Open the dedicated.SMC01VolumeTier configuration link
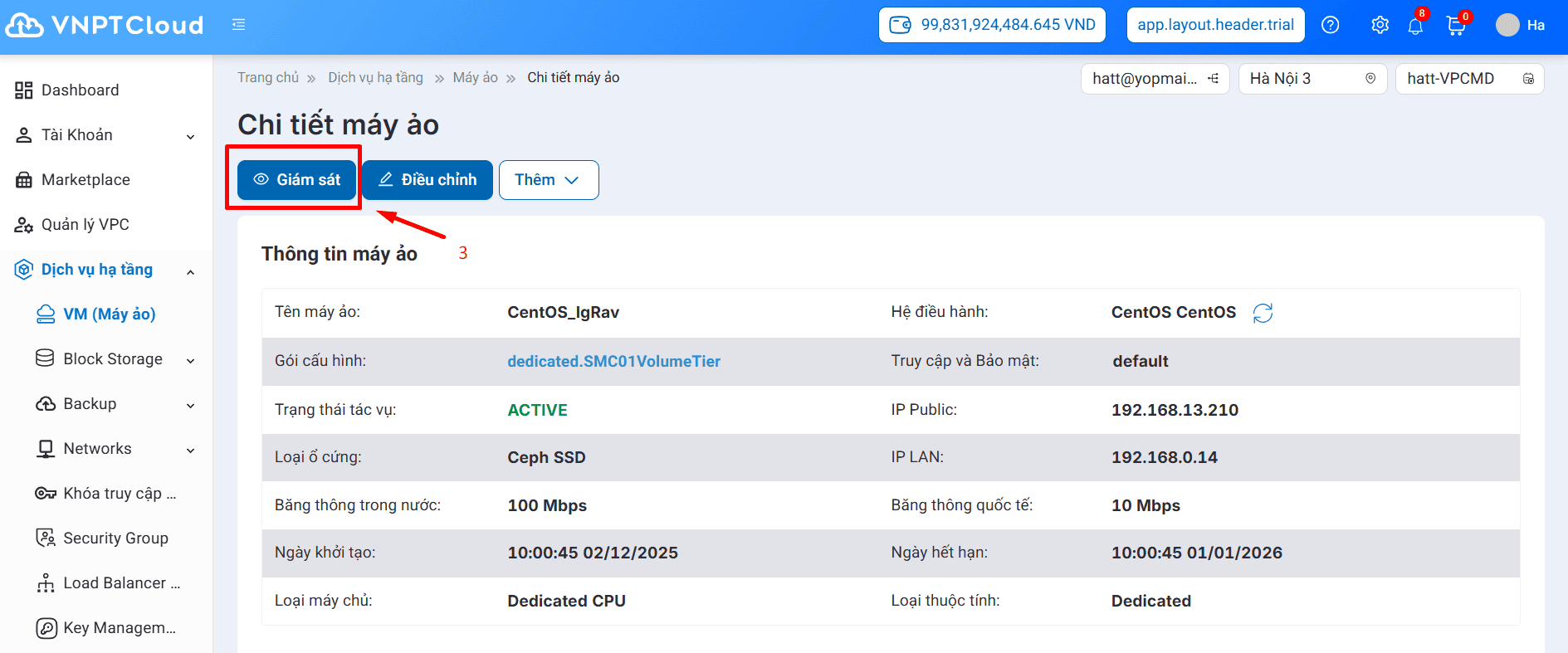This screenshot has width=1568, height=653. [613, 362]
